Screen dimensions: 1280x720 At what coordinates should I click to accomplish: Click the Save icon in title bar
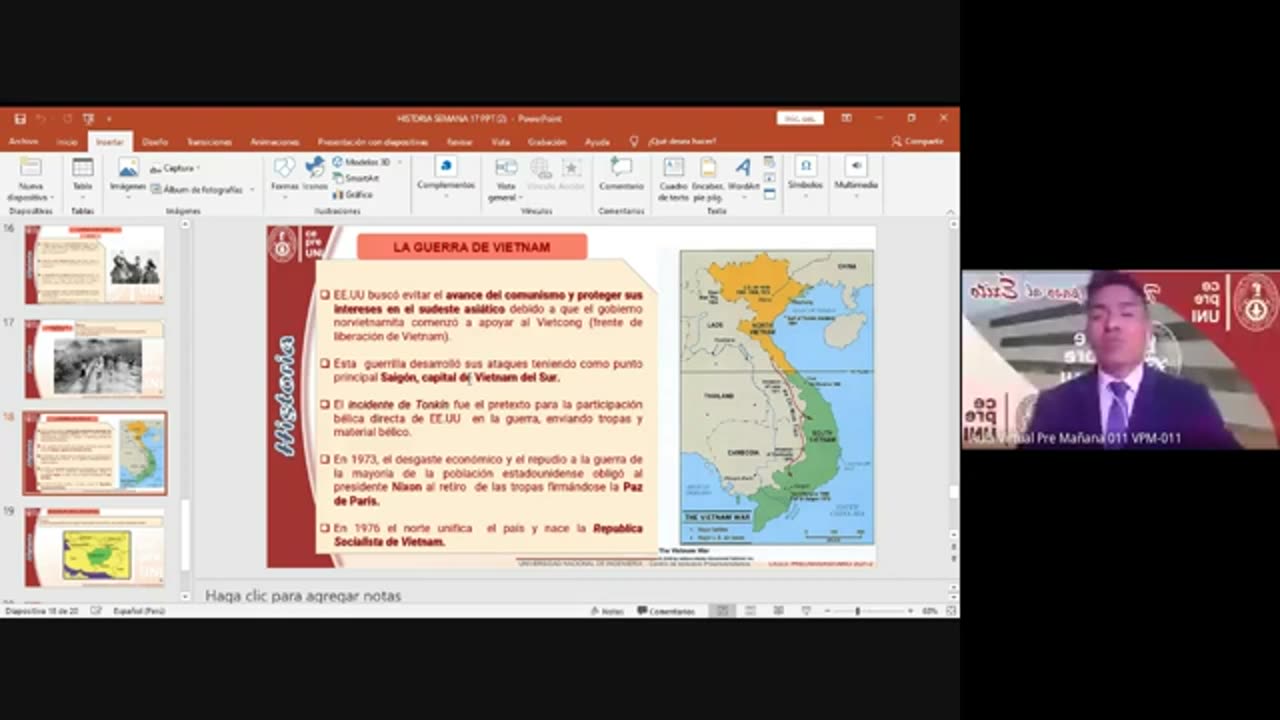tap(20, 118)
